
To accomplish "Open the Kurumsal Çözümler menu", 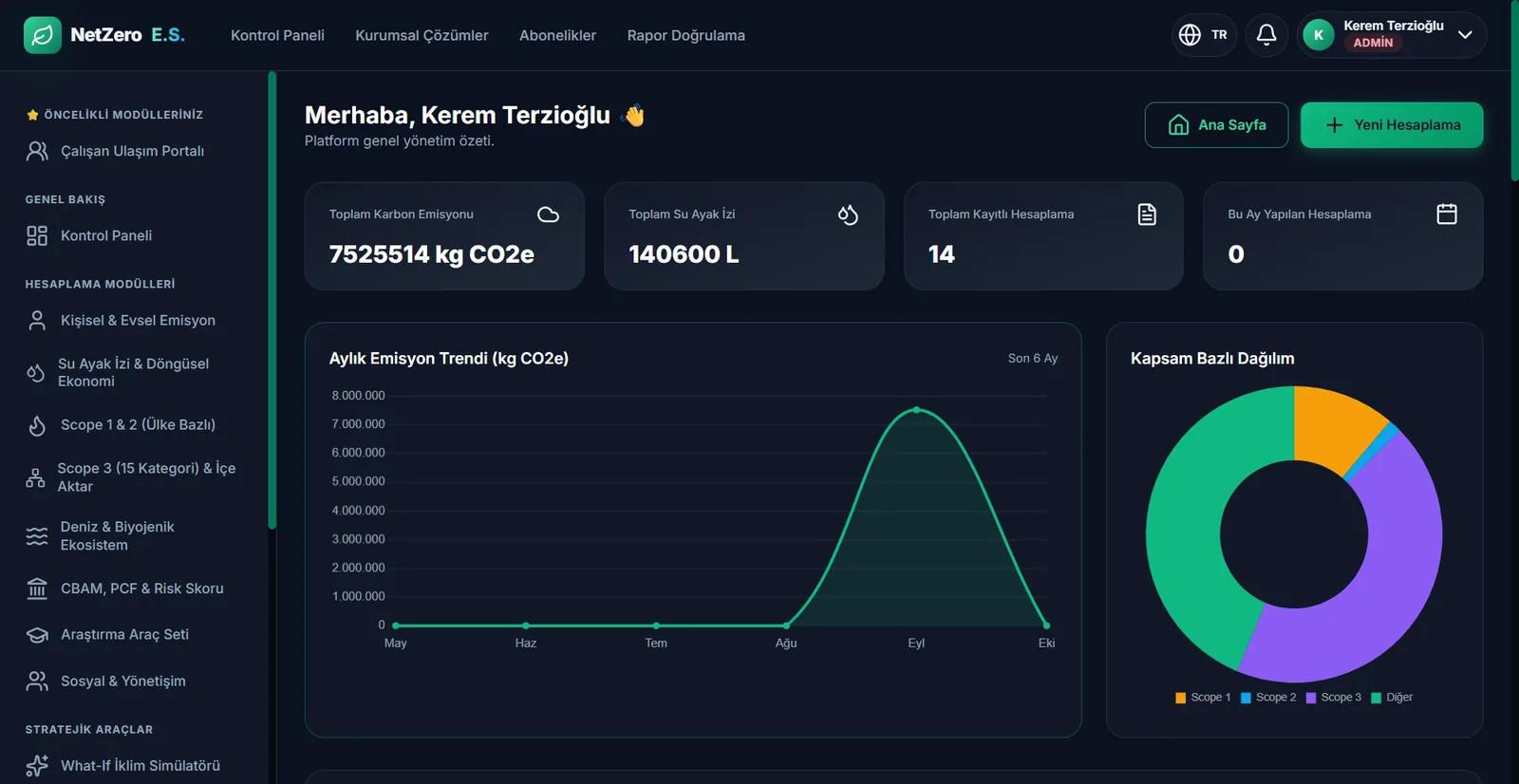I will point(422,35).
